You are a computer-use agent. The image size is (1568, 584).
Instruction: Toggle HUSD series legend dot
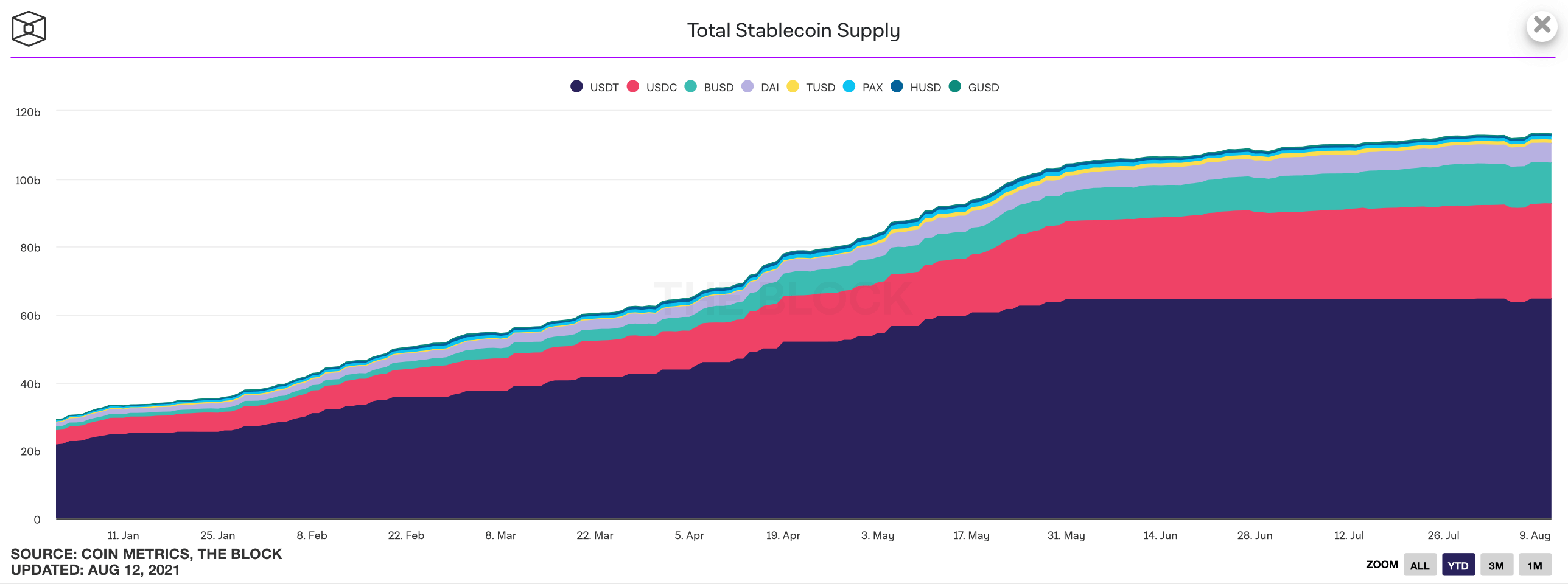[897, 86]
